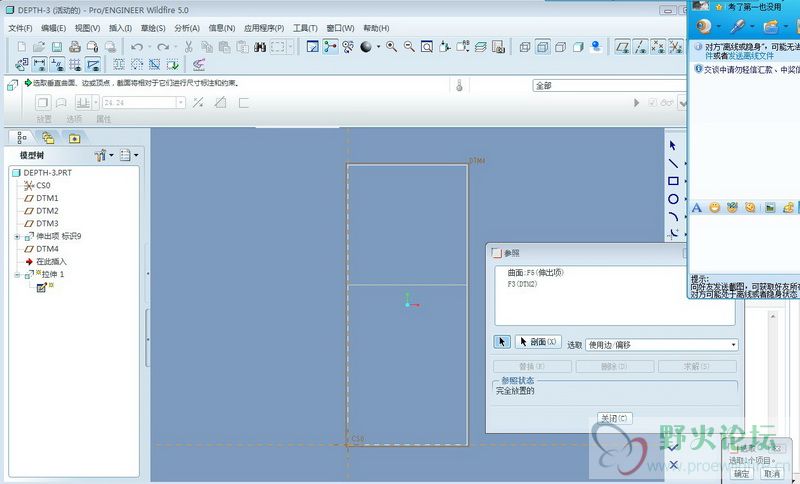Open the 分析(A) menu

point(187,28)
